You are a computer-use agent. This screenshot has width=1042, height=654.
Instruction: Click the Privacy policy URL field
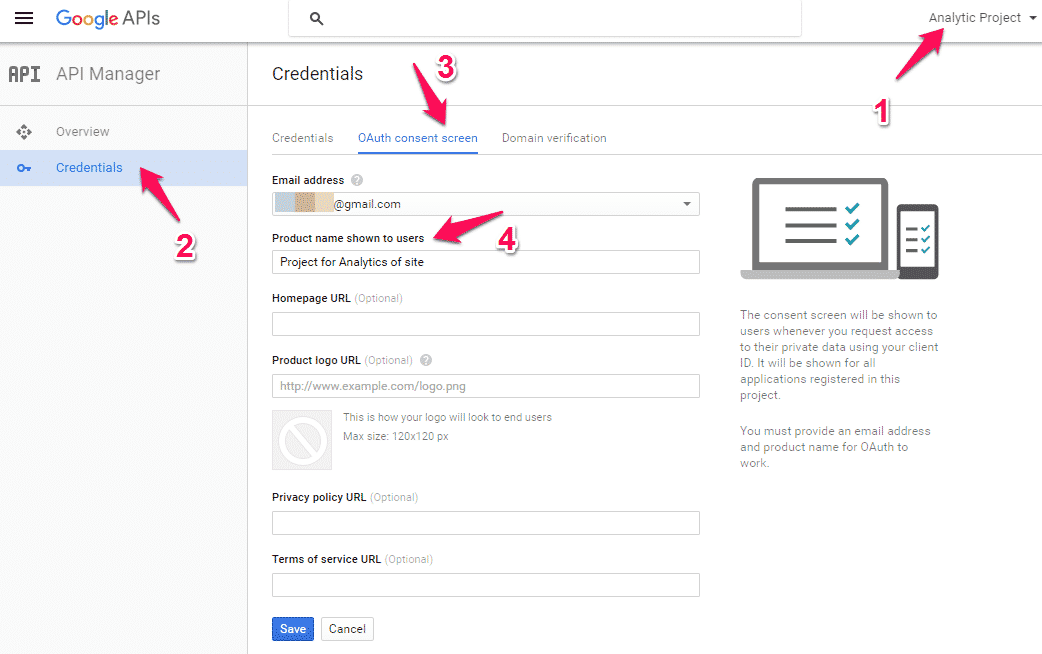point(485,523)
